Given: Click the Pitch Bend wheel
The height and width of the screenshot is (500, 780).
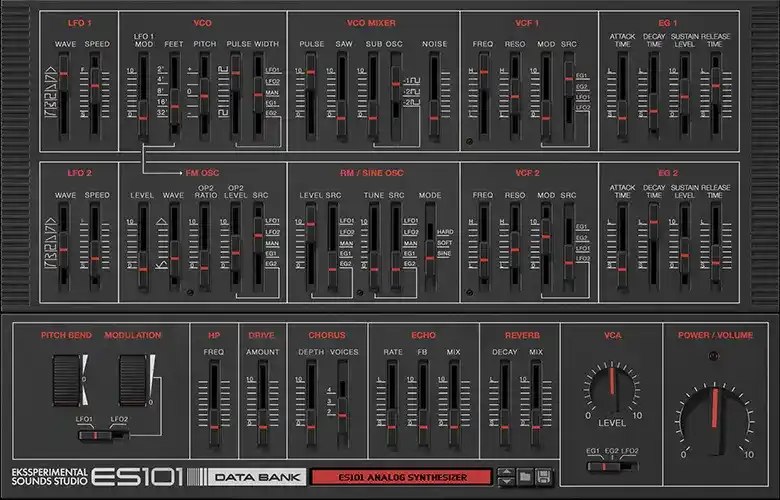Looking at the screenshot, I should (x=68, y=381).
